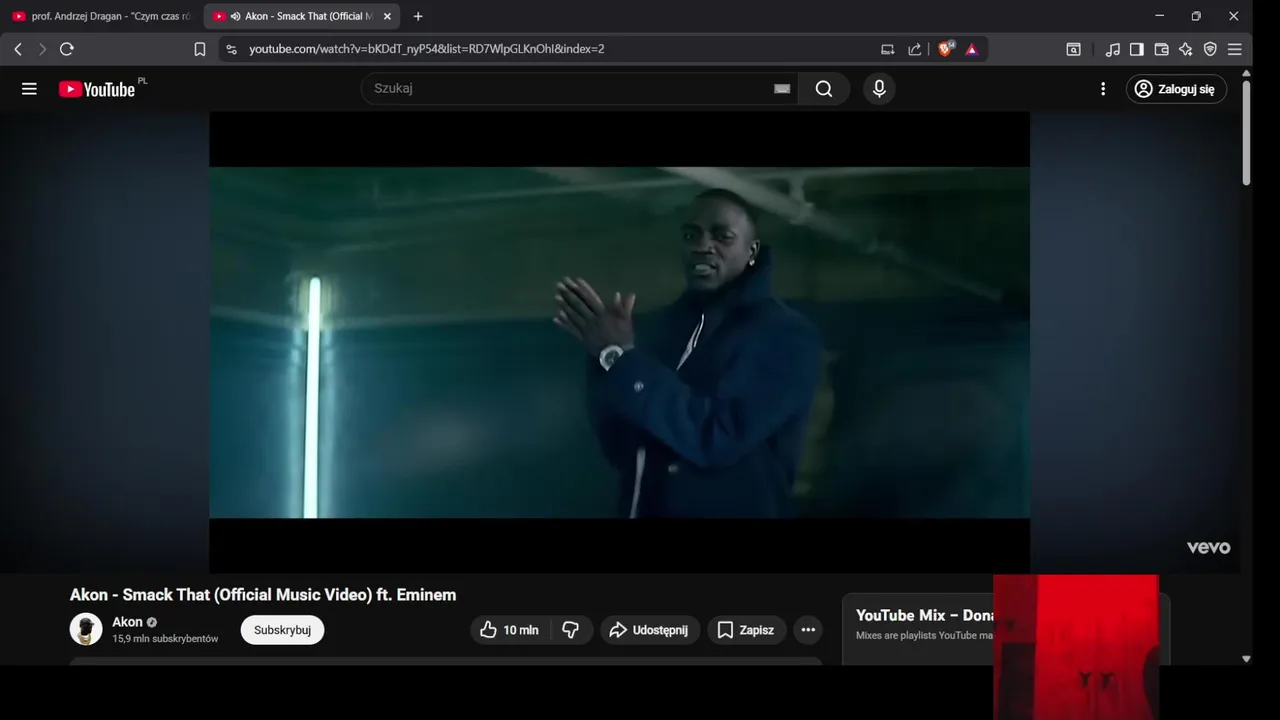This screenshot has height=720, width=1280.
Task: Open a new browser tab
Action: point(418,16)
